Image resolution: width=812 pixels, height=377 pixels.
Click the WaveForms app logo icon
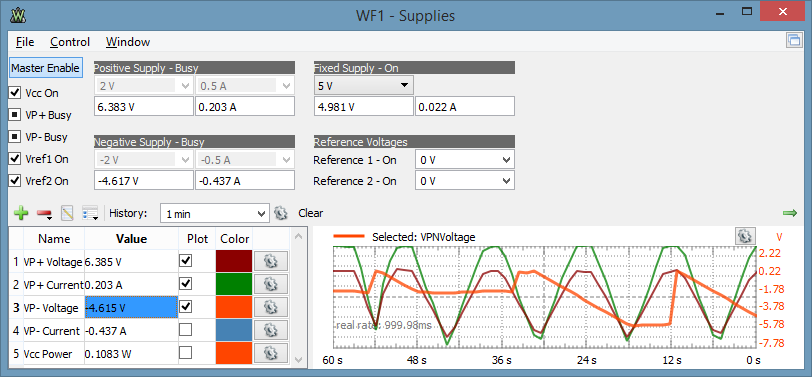click(x=17, y=16)
